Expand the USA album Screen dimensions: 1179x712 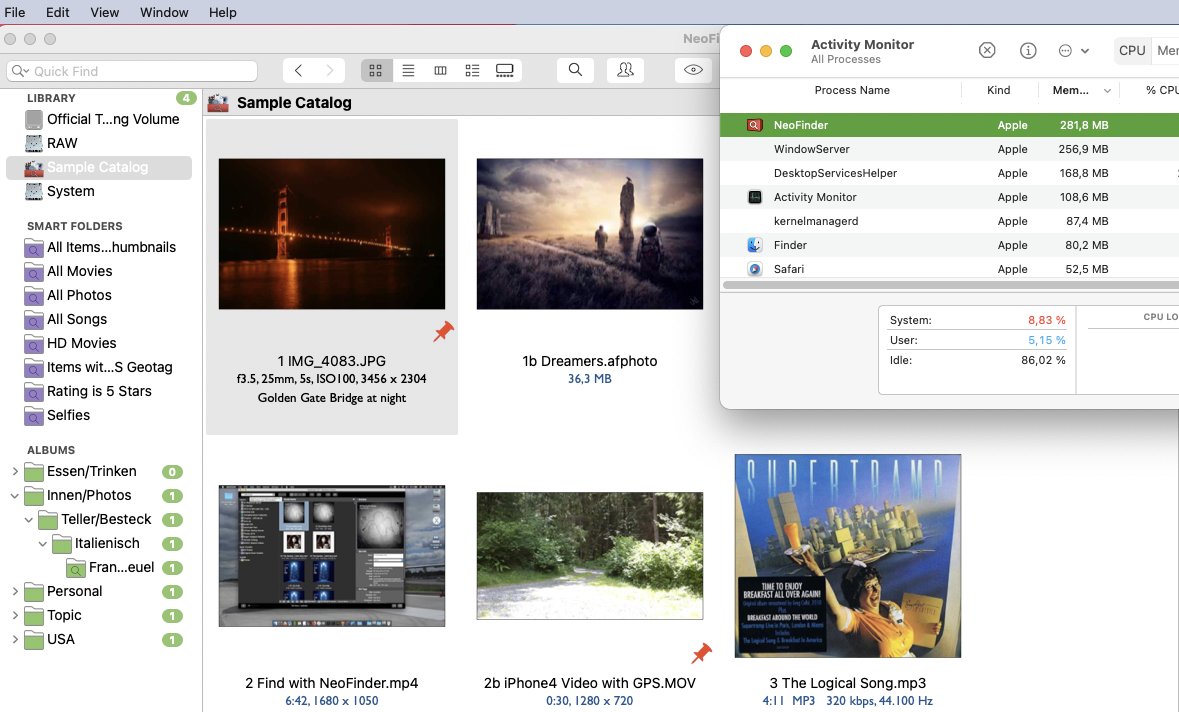coord(14,639)
